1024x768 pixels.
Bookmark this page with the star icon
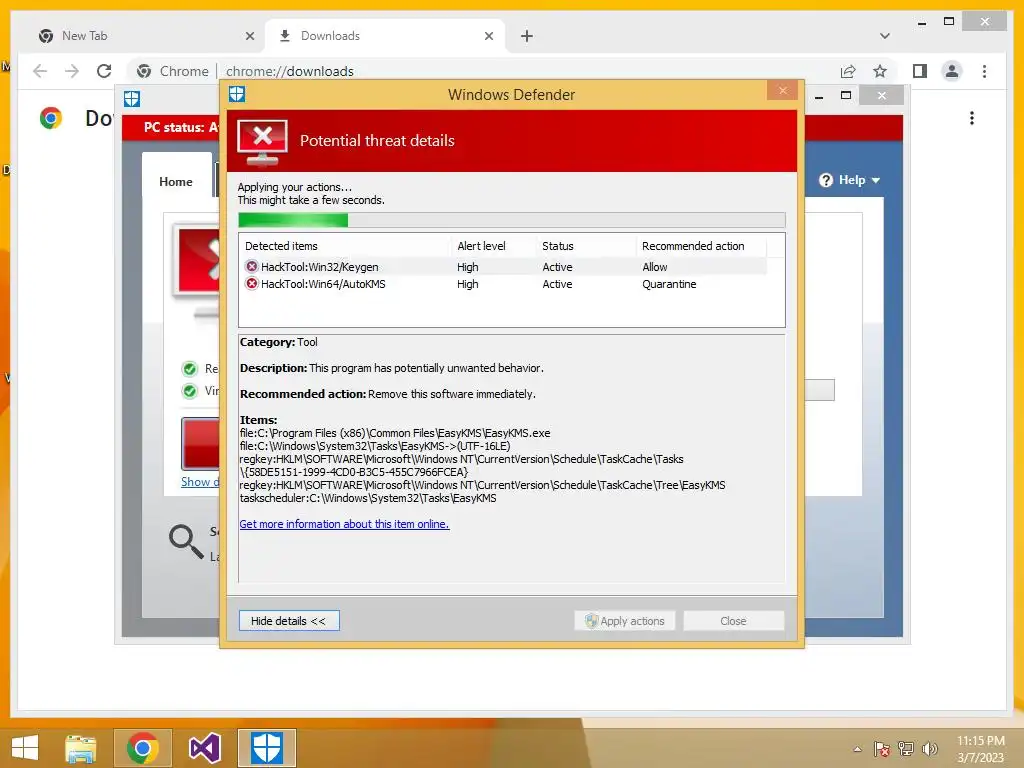click(880, 71)
